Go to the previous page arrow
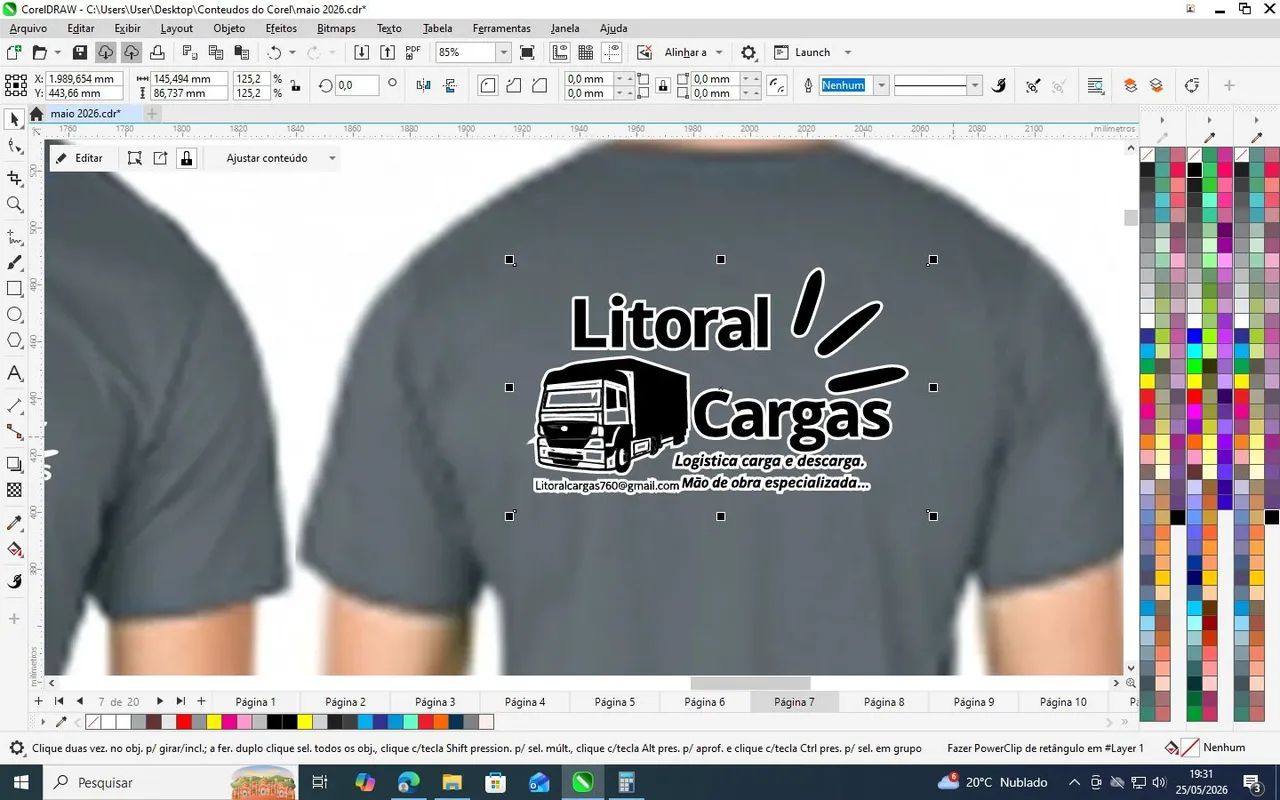 point(79,701)
